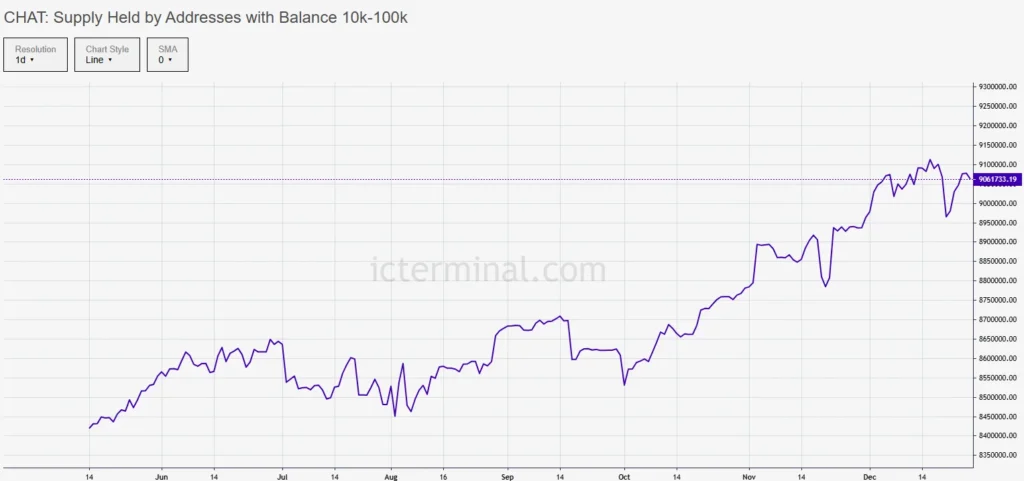Viewport: 1024px width, 481px height.
Task: Click the icterminal.com watermark
Action: click(x=488, y=270)
